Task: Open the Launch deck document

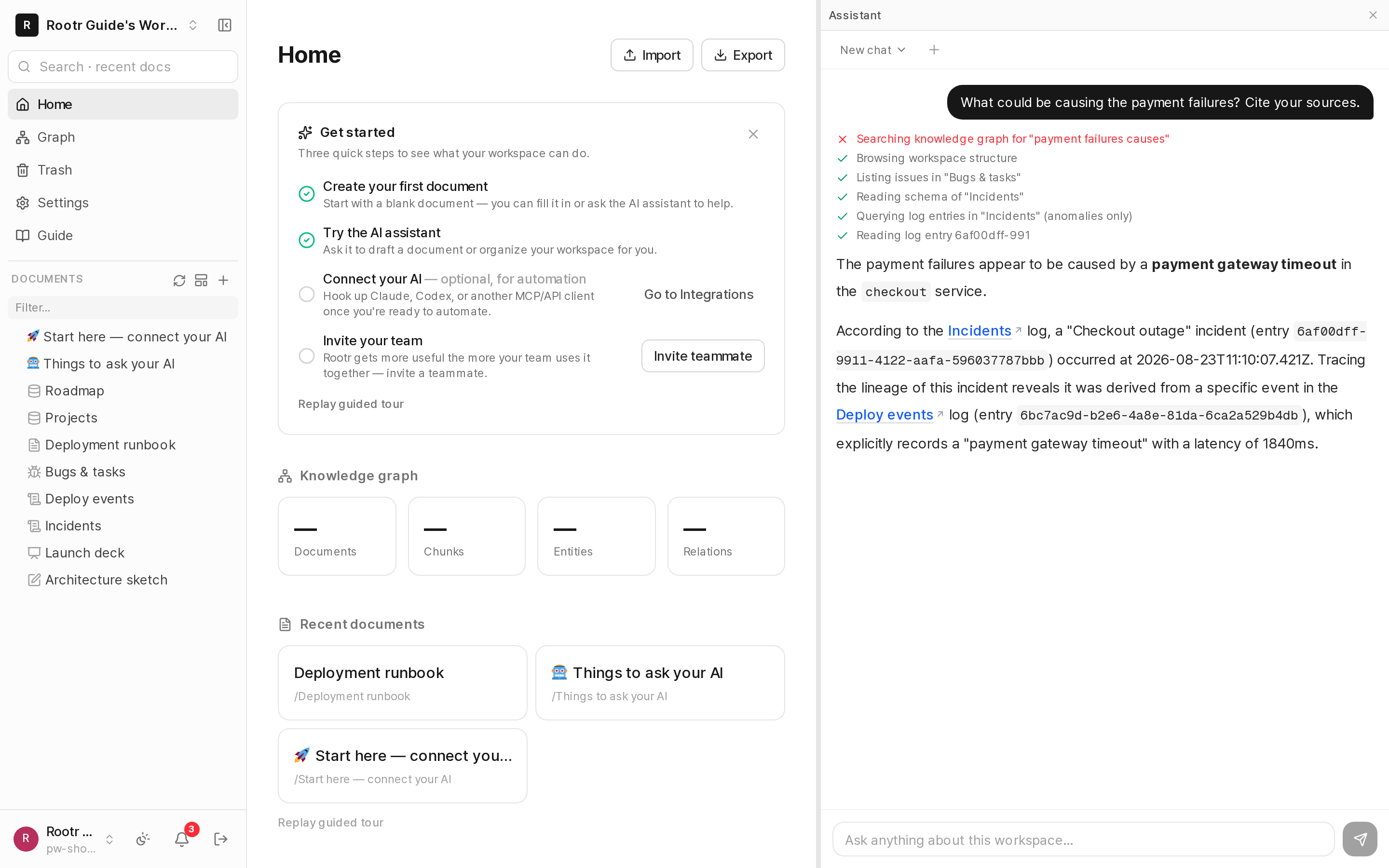Action: pos(123,553)
